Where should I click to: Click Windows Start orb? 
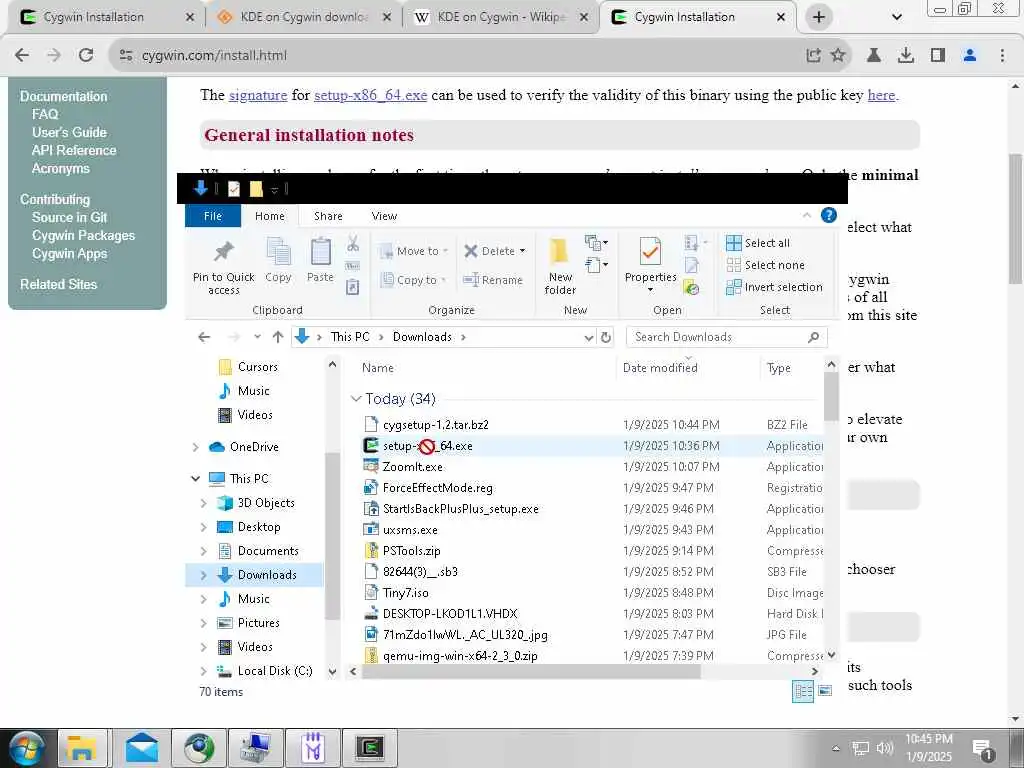26,748
